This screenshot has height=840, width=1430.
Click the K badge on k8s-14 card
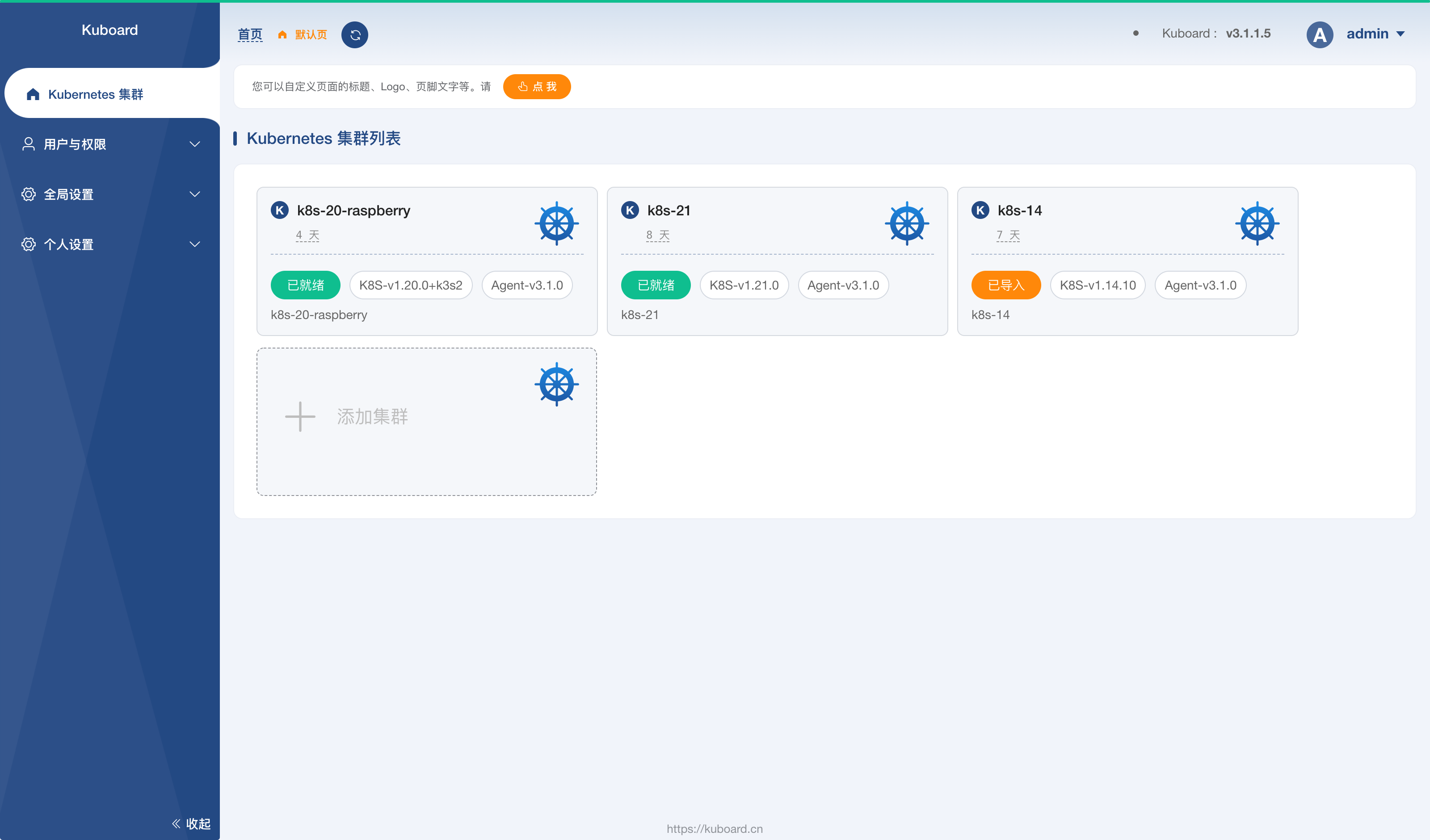coord(980,210)
